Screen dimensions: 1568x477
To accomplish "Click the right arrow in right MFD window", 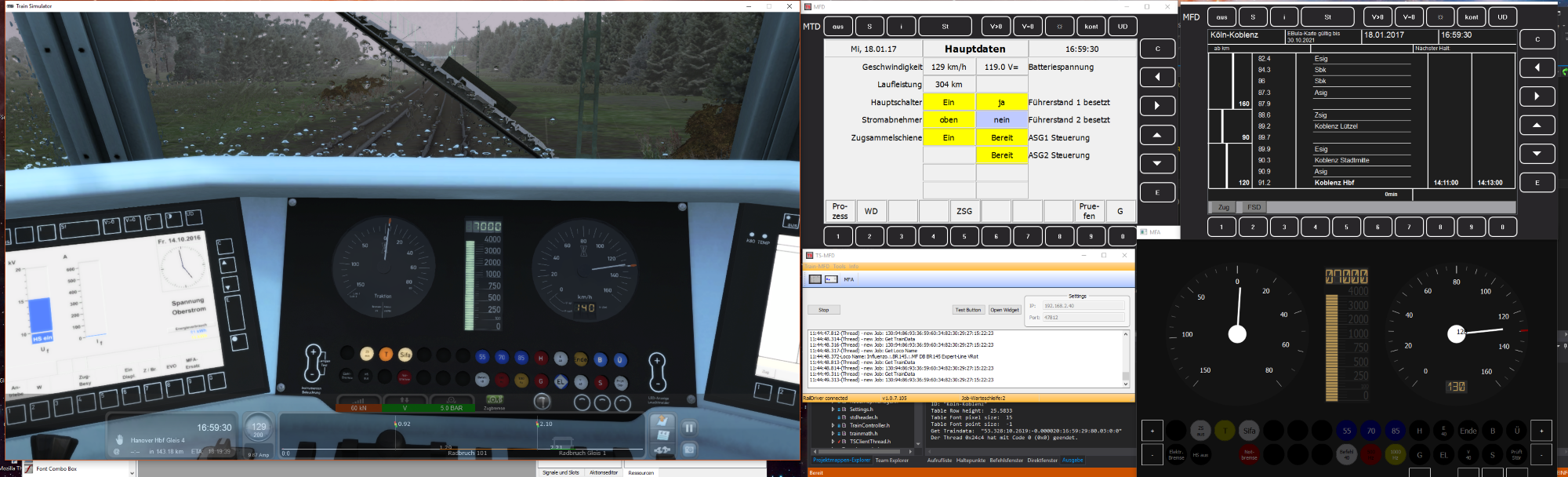I will pos(1537,96).
